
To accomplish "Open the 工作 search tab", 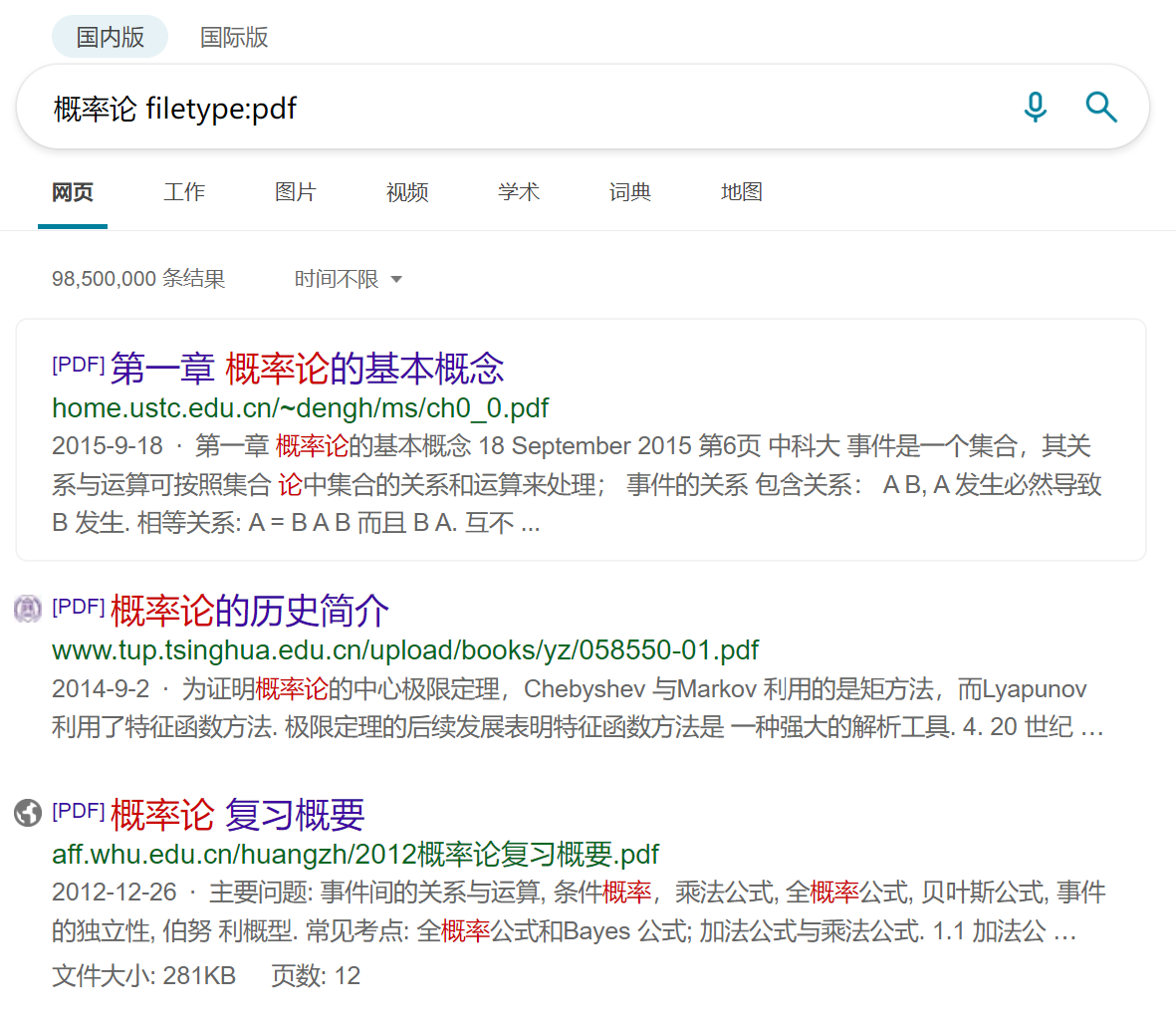I will tap(184, 192).
